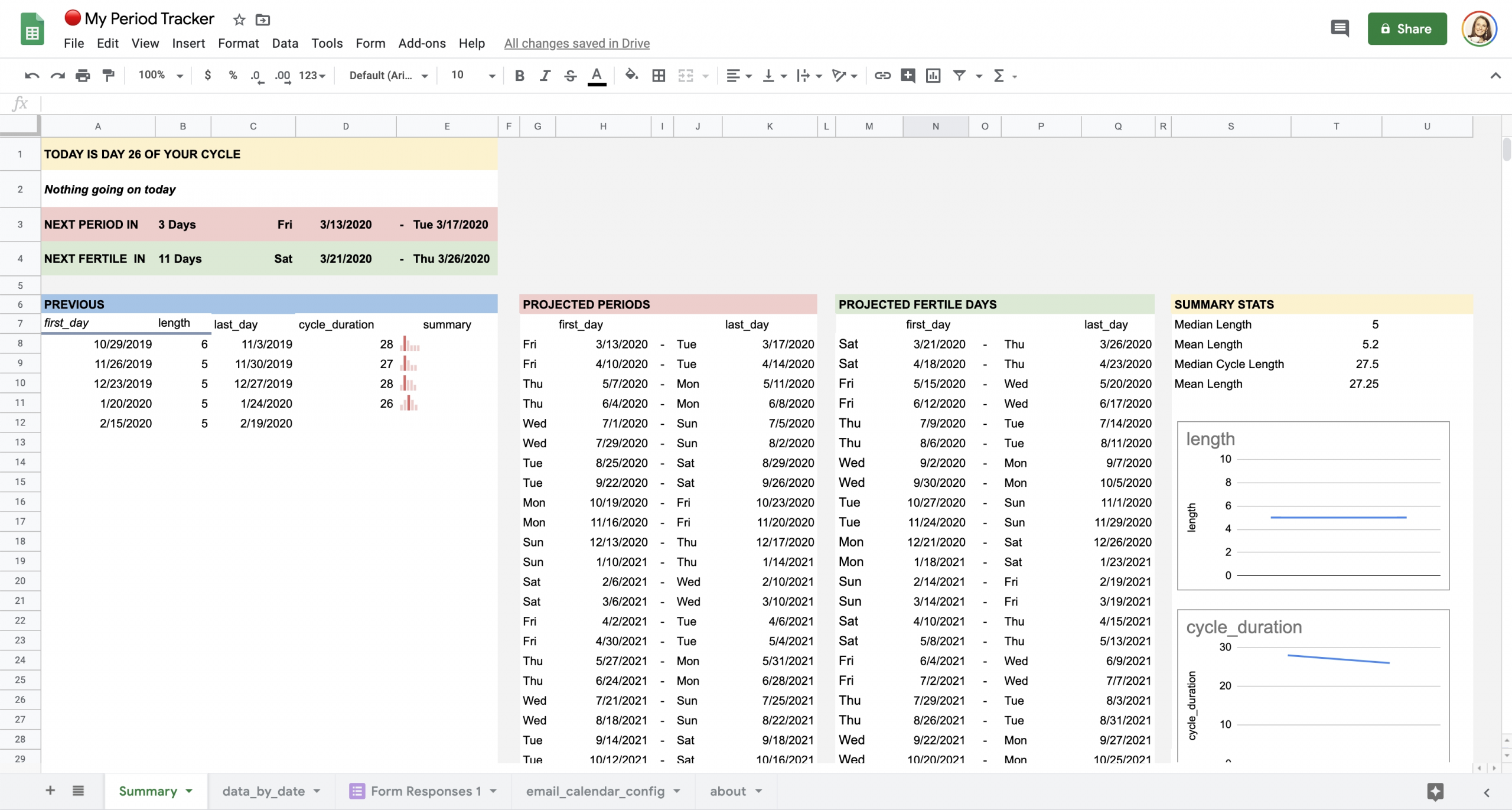This screenshot has width=1512, height=810.
Task: Click on cell A1 summary header
Action: [97, 154]
